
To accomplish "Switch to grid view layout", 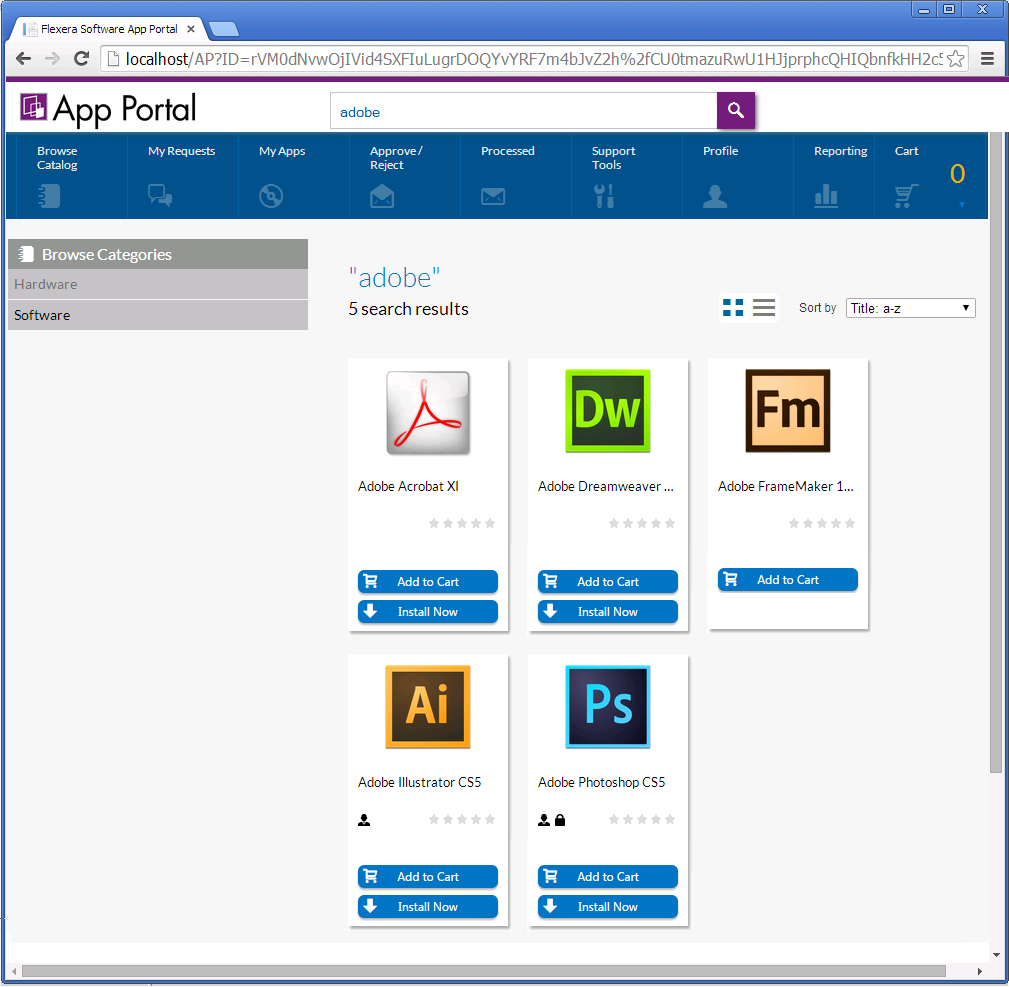I will tap(734, 307).
